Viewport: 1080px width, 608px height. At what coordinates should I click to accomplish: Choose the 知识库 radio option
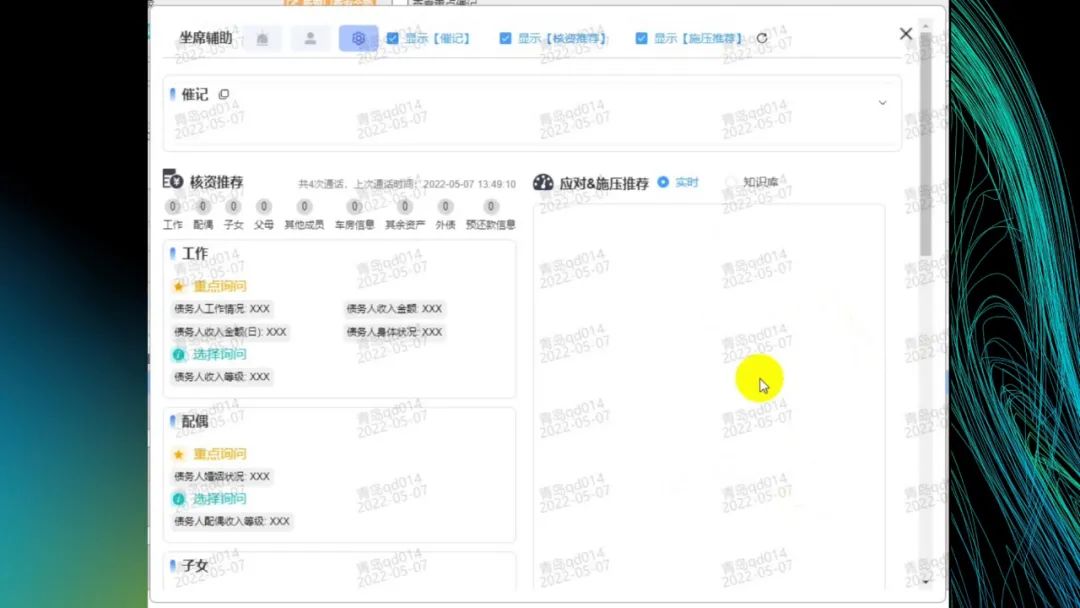tap(731, 182)
